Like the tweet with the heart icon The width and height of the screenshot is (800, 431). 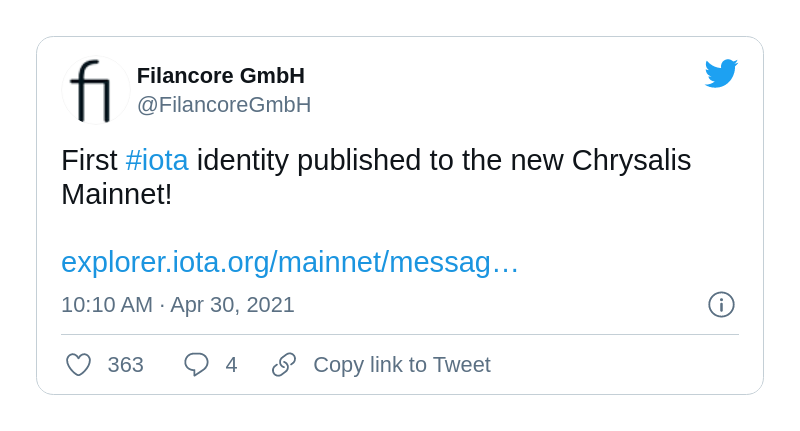pyautogui.click(x=79, y=365)
